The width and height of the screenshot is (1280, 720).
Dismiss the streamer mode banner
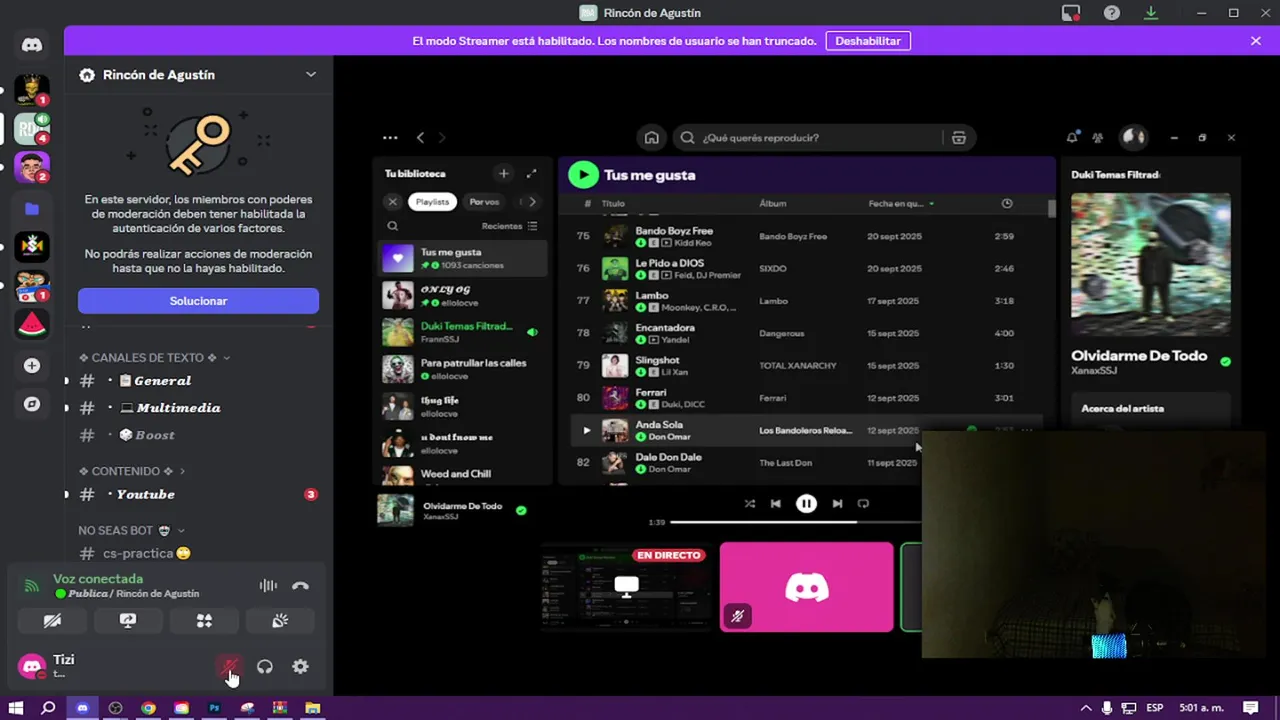pyautogui.click(x=1256, y=41)
